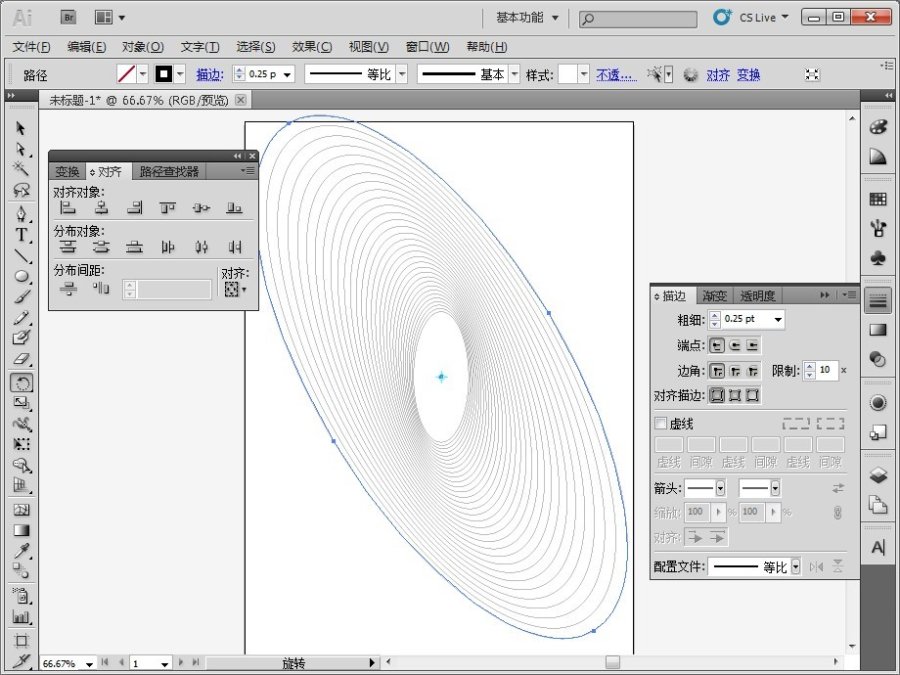Select the Rotate tool
The image size is (900, 675).
(21, 383)
